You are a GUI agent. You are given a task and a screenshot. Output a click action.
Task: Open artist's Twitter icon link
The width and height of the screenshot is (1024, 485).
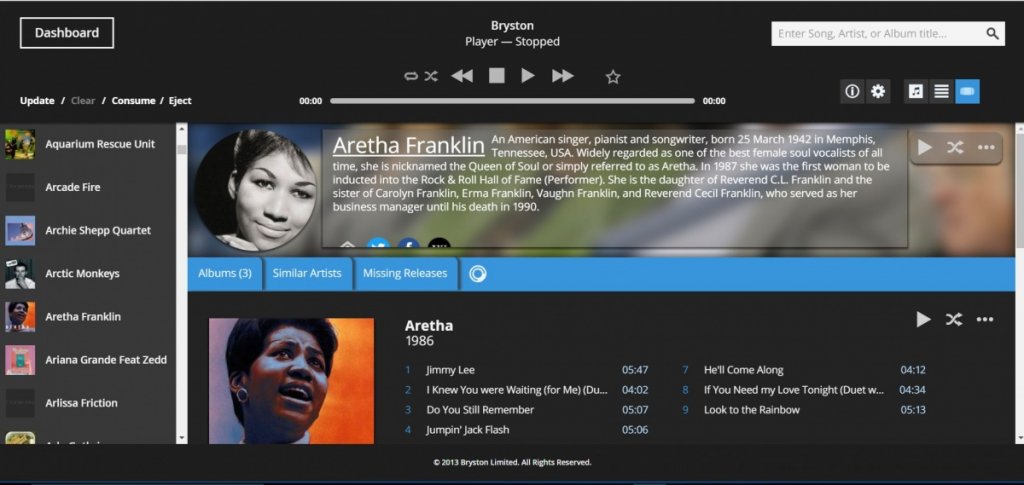point(378,244)
